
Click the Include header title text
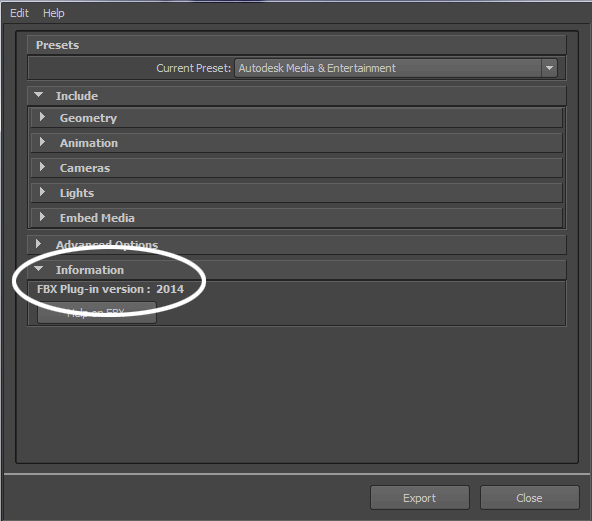click(x=77, y=96)
